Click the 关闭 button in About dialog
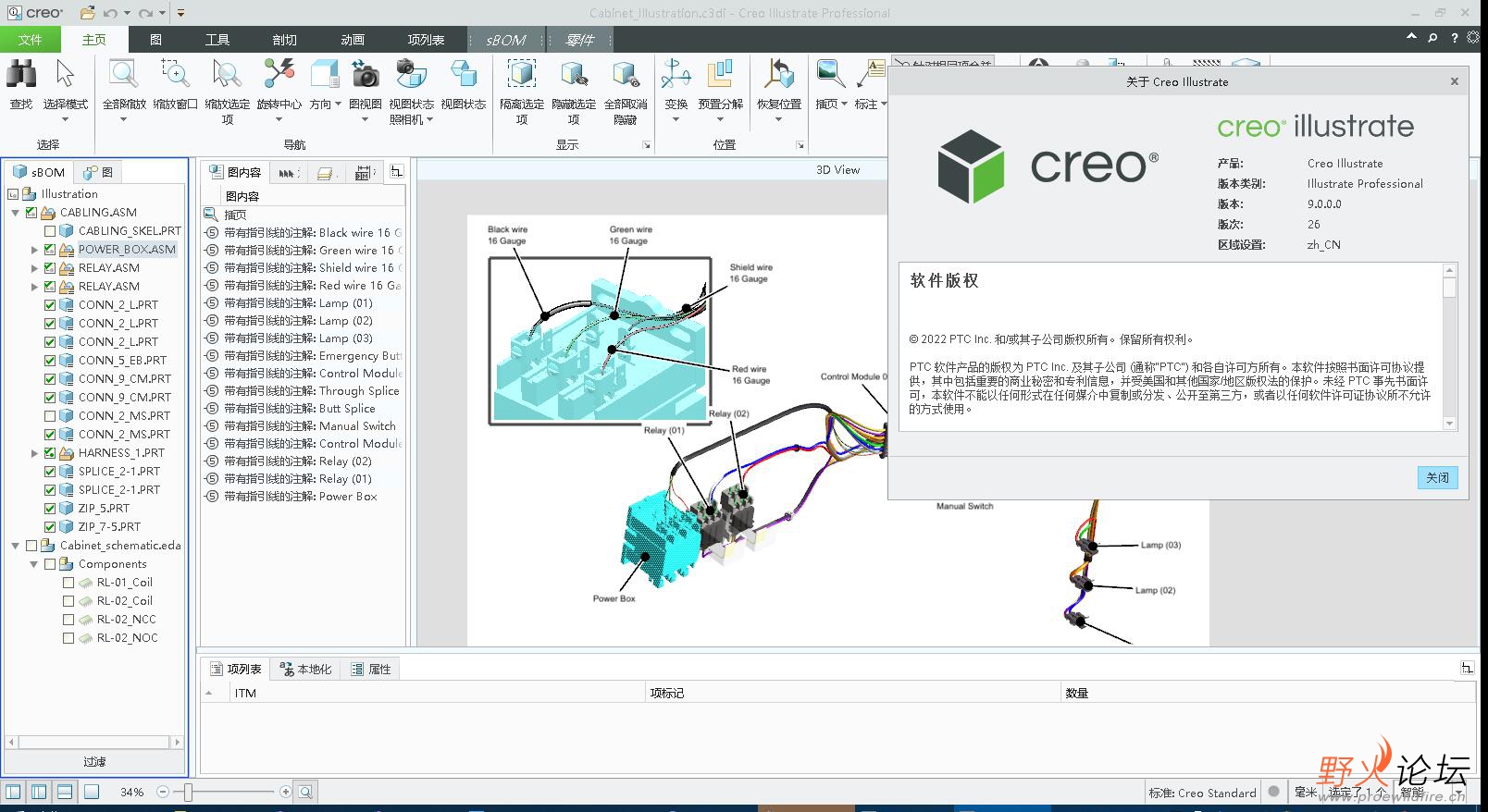Screen dimensions: 1488x812 1437,477
